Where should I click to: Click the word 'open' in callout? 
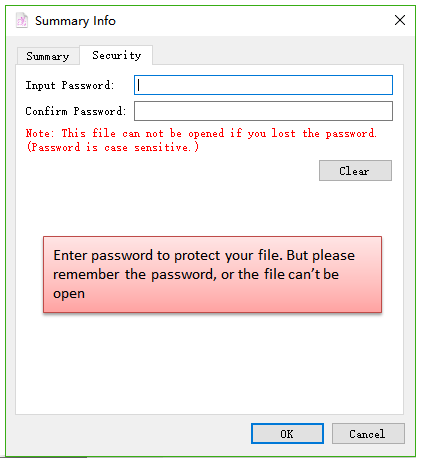(x=69, y=294)
